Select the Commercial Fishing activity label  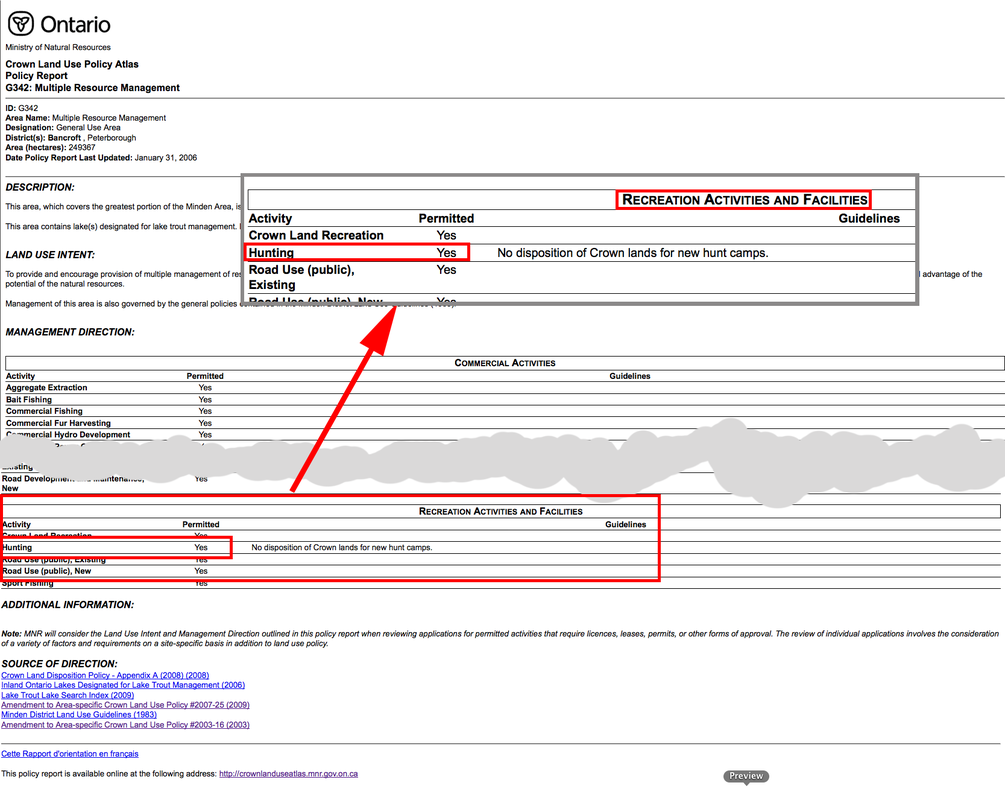click(44, 411)
